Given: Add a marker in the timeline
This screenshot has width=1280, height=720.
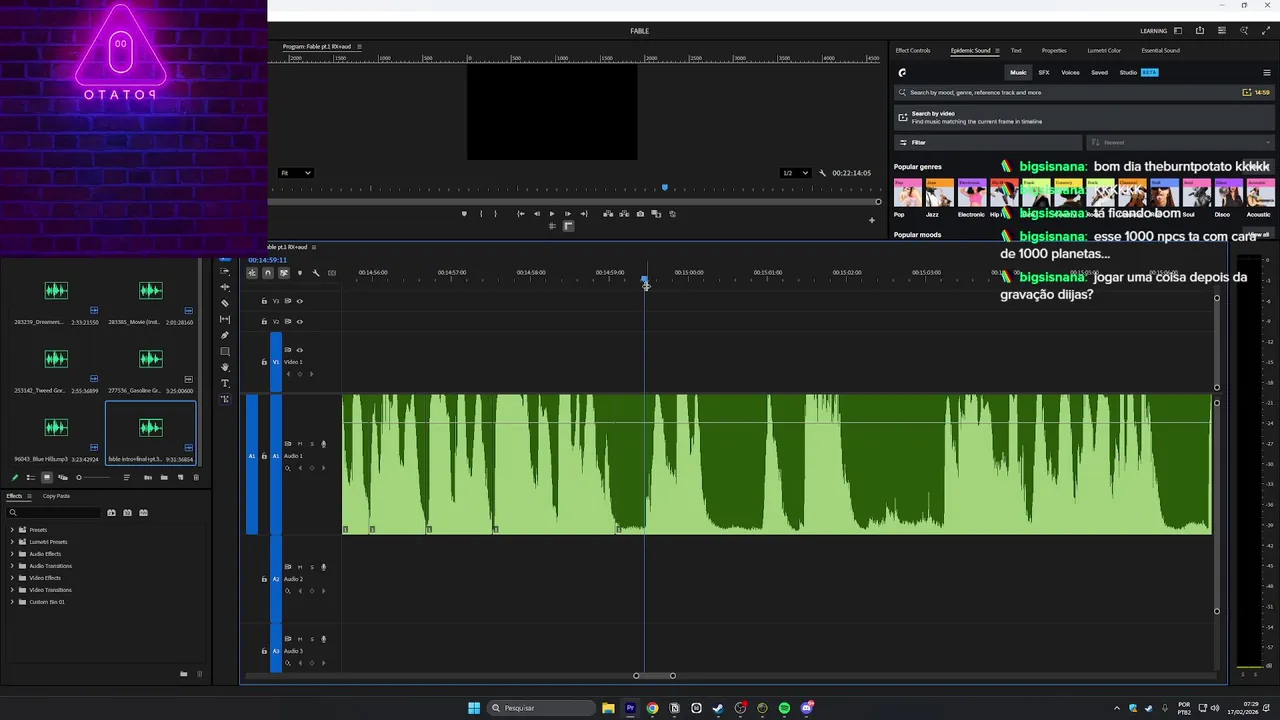Looking at the screenshot, I should 299,273.
